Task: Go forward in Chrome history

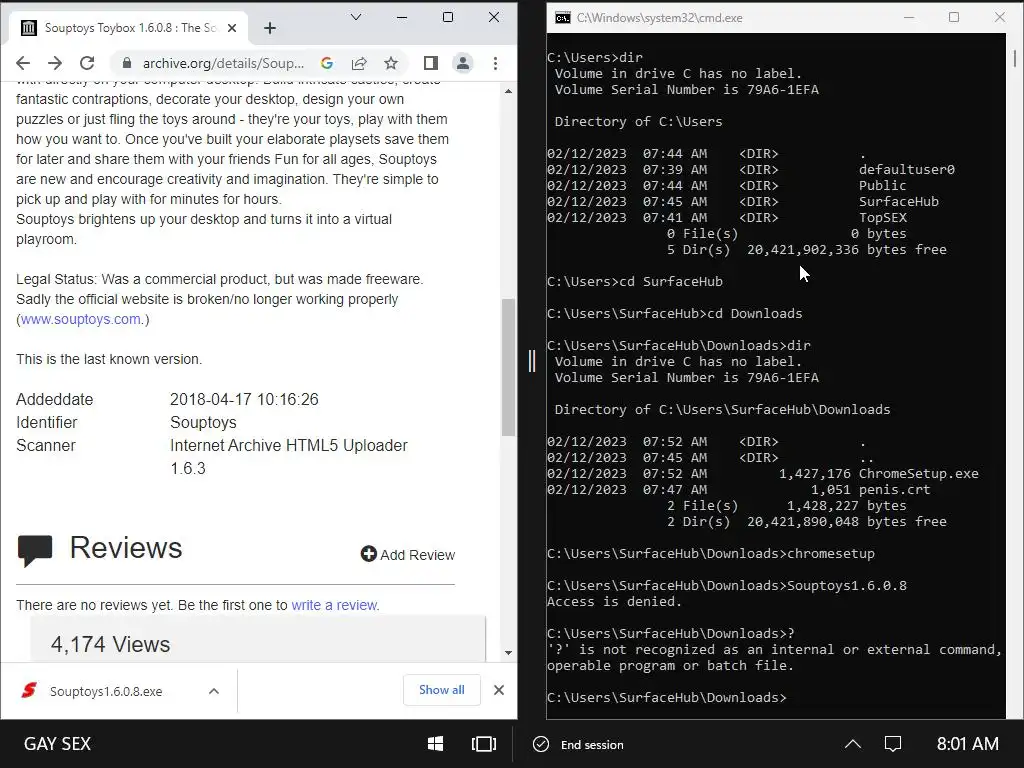Action: tap(55, 63)
